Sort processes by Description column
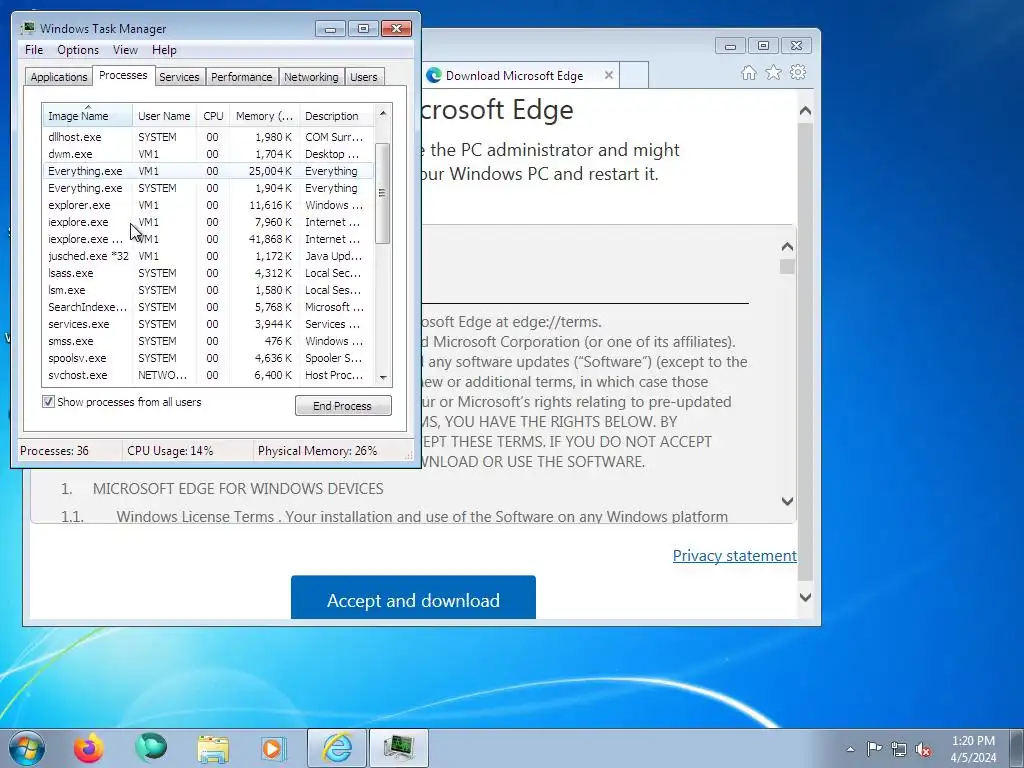 click(338, 116)
